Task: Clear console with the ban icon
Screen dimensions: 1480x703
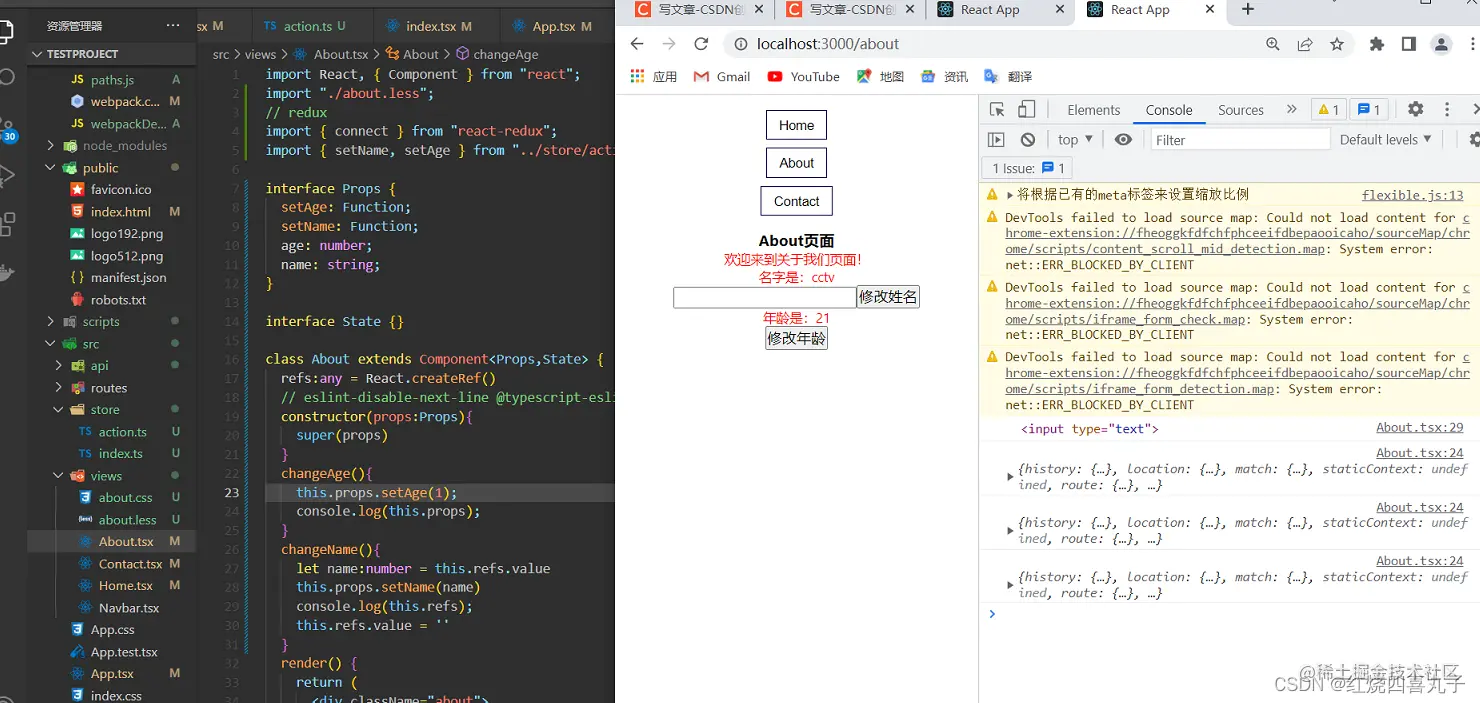Action: pyautogui.click(x=1028, y=140)
